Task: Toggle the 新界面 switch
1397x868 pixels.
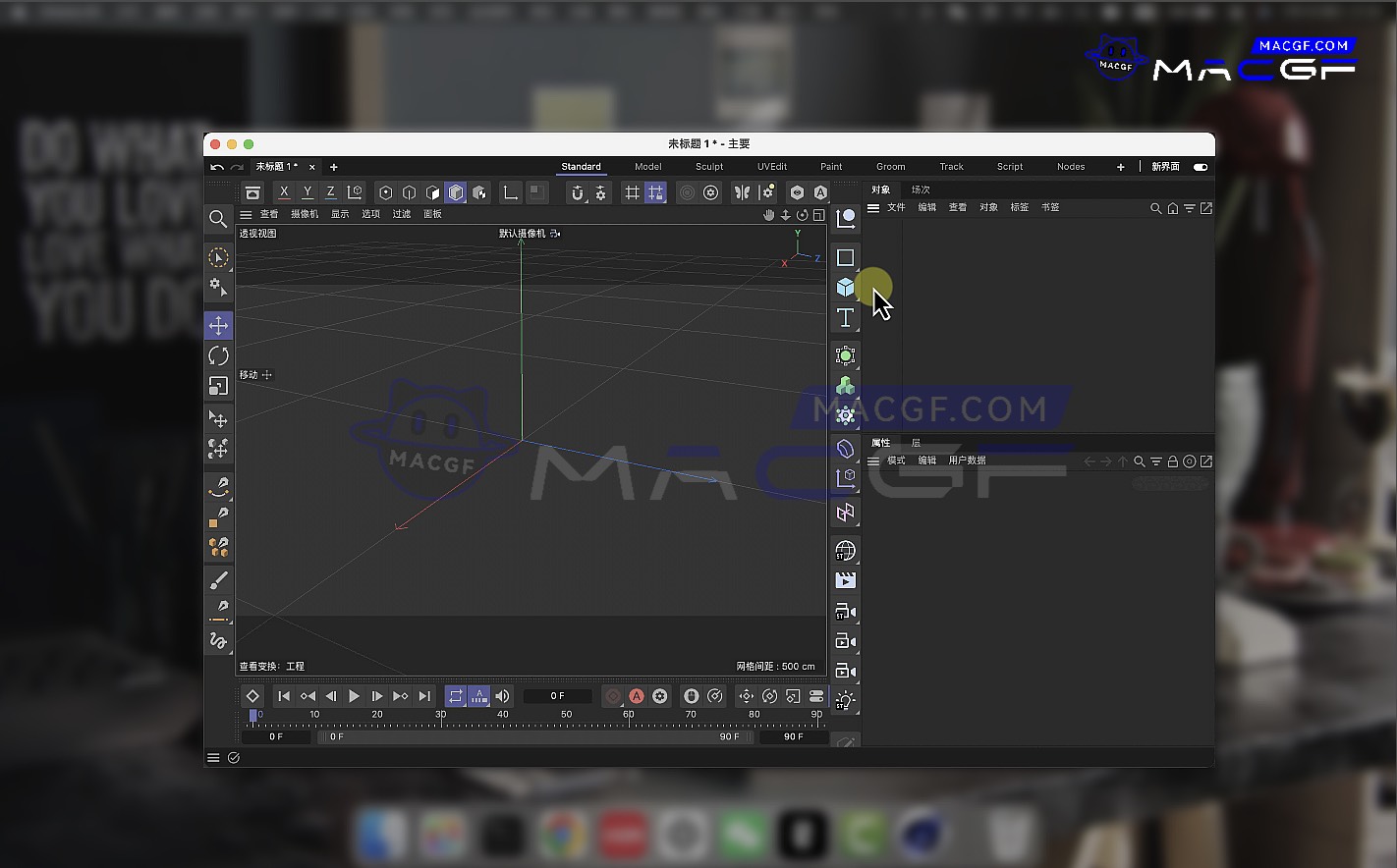Action: tap(1200, 167)
